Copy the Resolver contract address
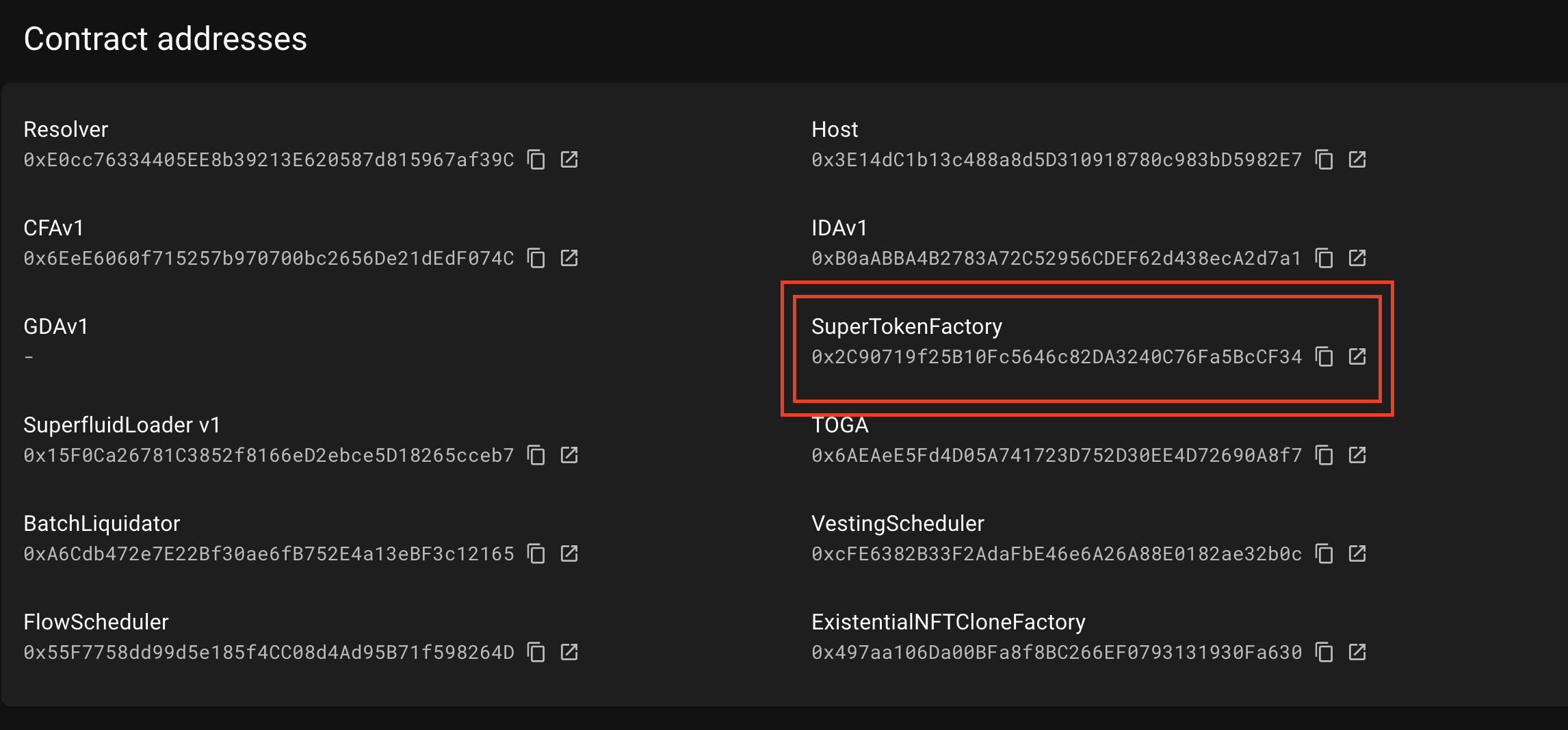This screenshot has height=730, width=1568. (537, 159)
